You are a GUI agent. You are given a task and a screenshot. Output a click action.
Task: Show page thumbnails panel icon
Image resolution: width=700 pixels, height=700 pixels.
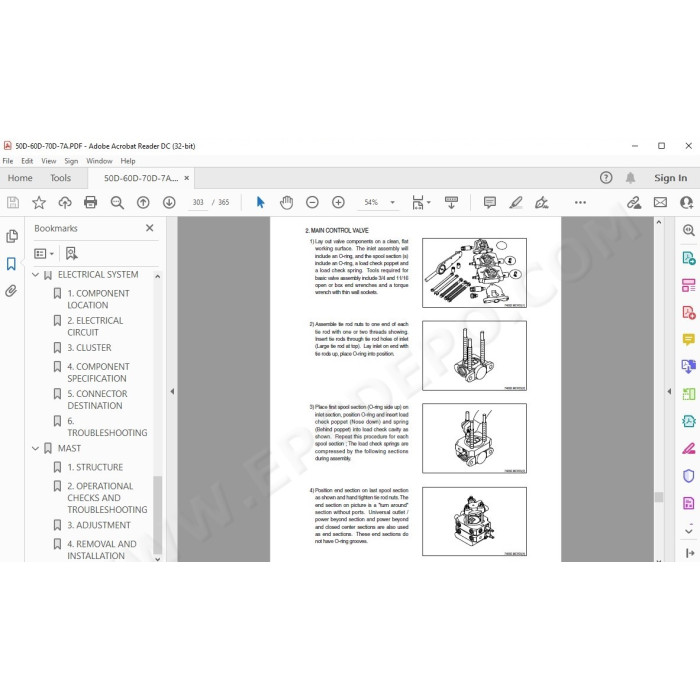[x=12, y=236]
